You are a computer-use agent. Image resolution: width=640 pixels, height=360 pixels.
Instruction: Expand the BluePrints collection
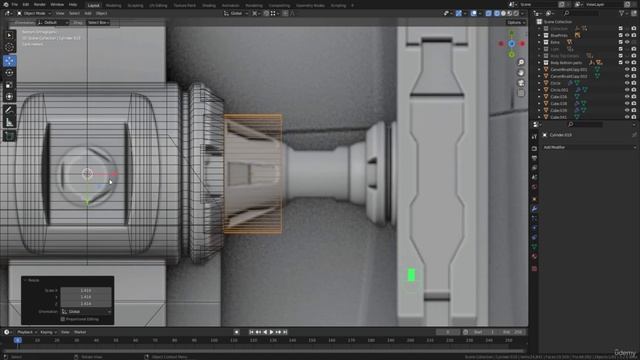pyautogui.click(x=539, y=35)
